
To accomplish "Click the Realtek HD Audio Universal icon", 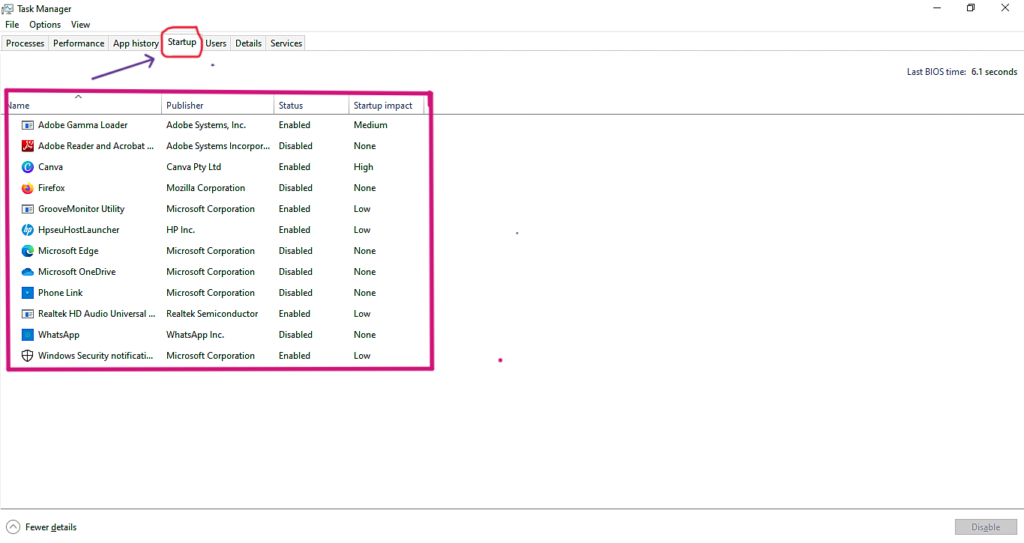I will pos(27,314).
